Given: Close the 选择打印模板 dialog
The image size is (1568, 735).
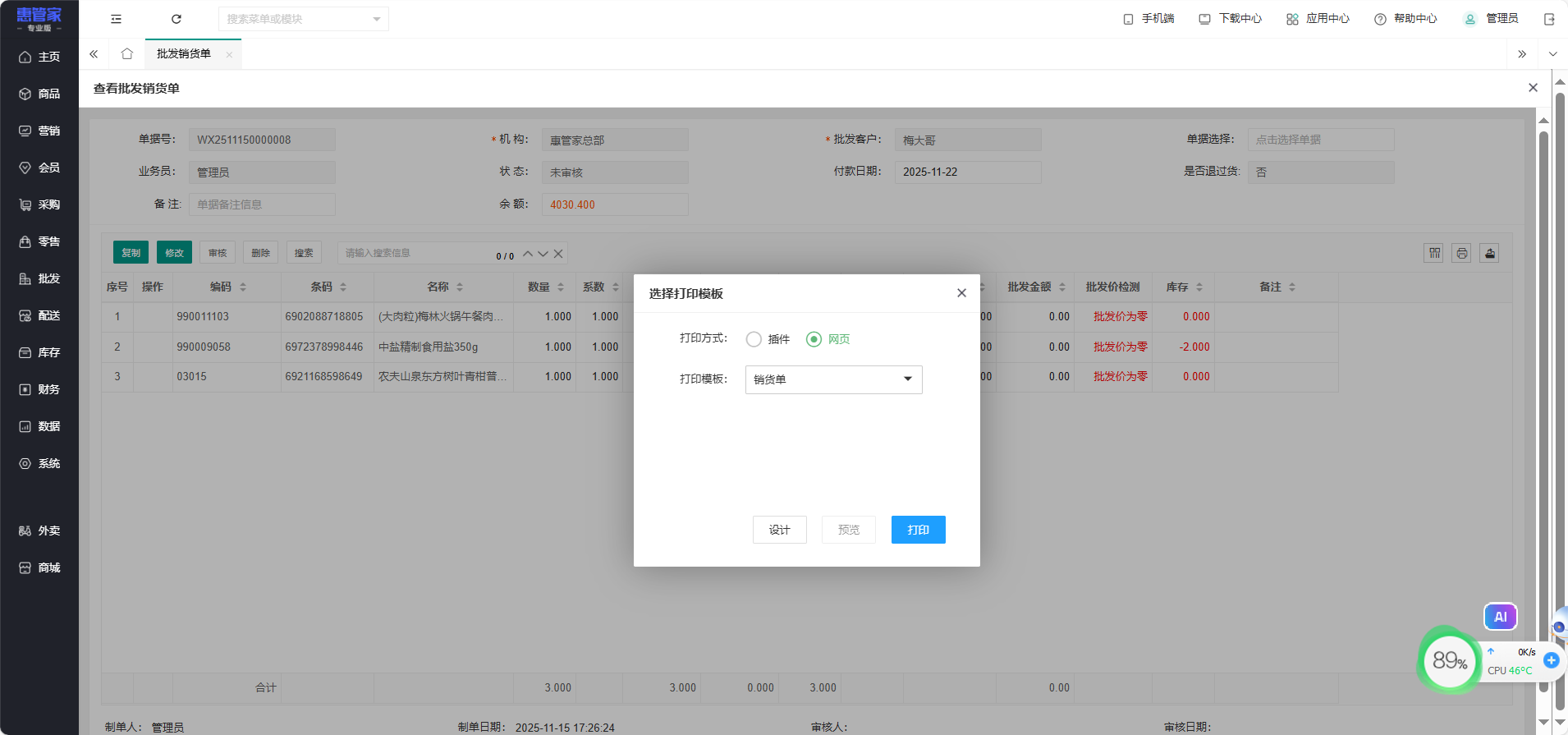Looking at the screenshot, I should tap(961, 293).
